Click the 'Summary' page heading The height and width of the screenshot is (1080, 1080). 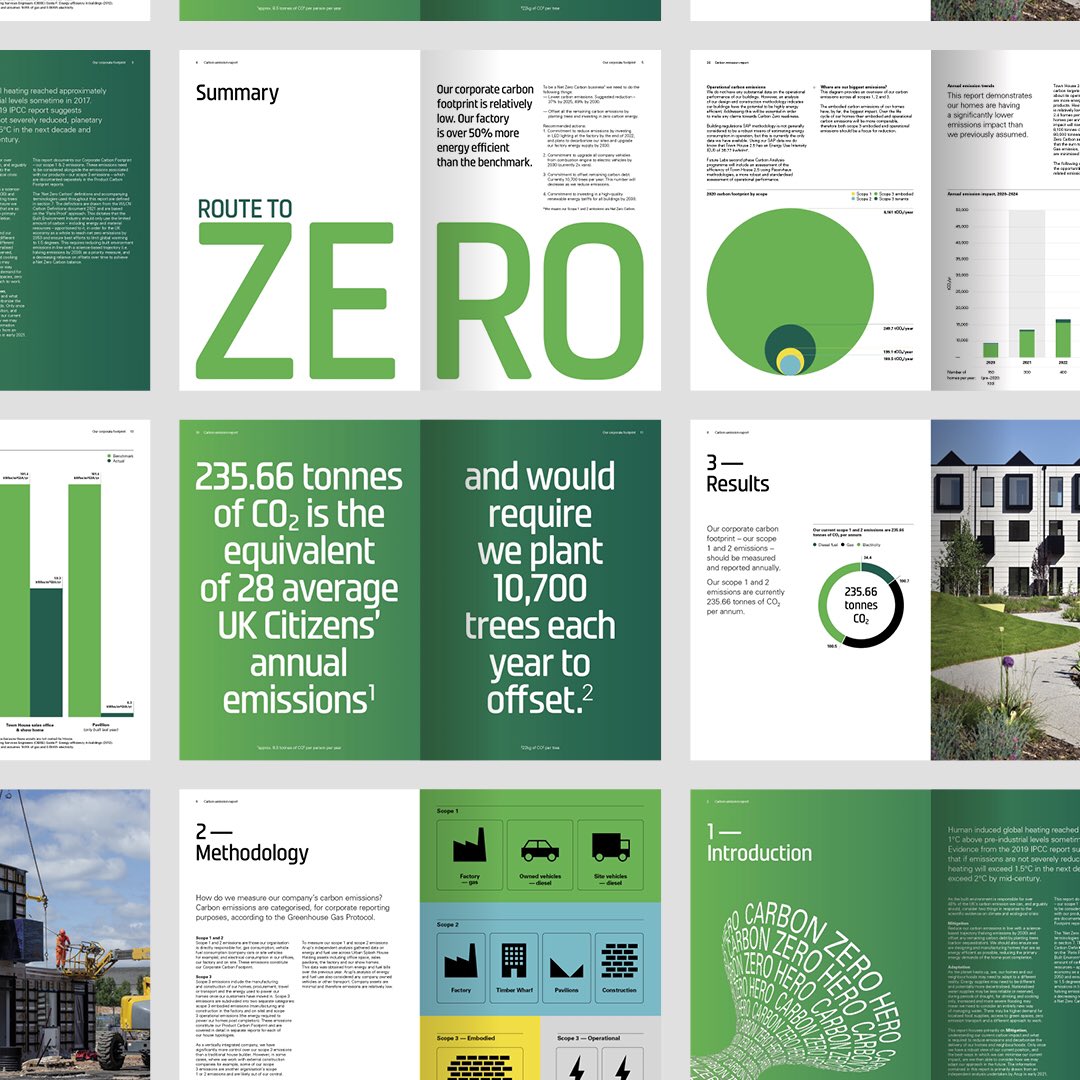(237, 93)
